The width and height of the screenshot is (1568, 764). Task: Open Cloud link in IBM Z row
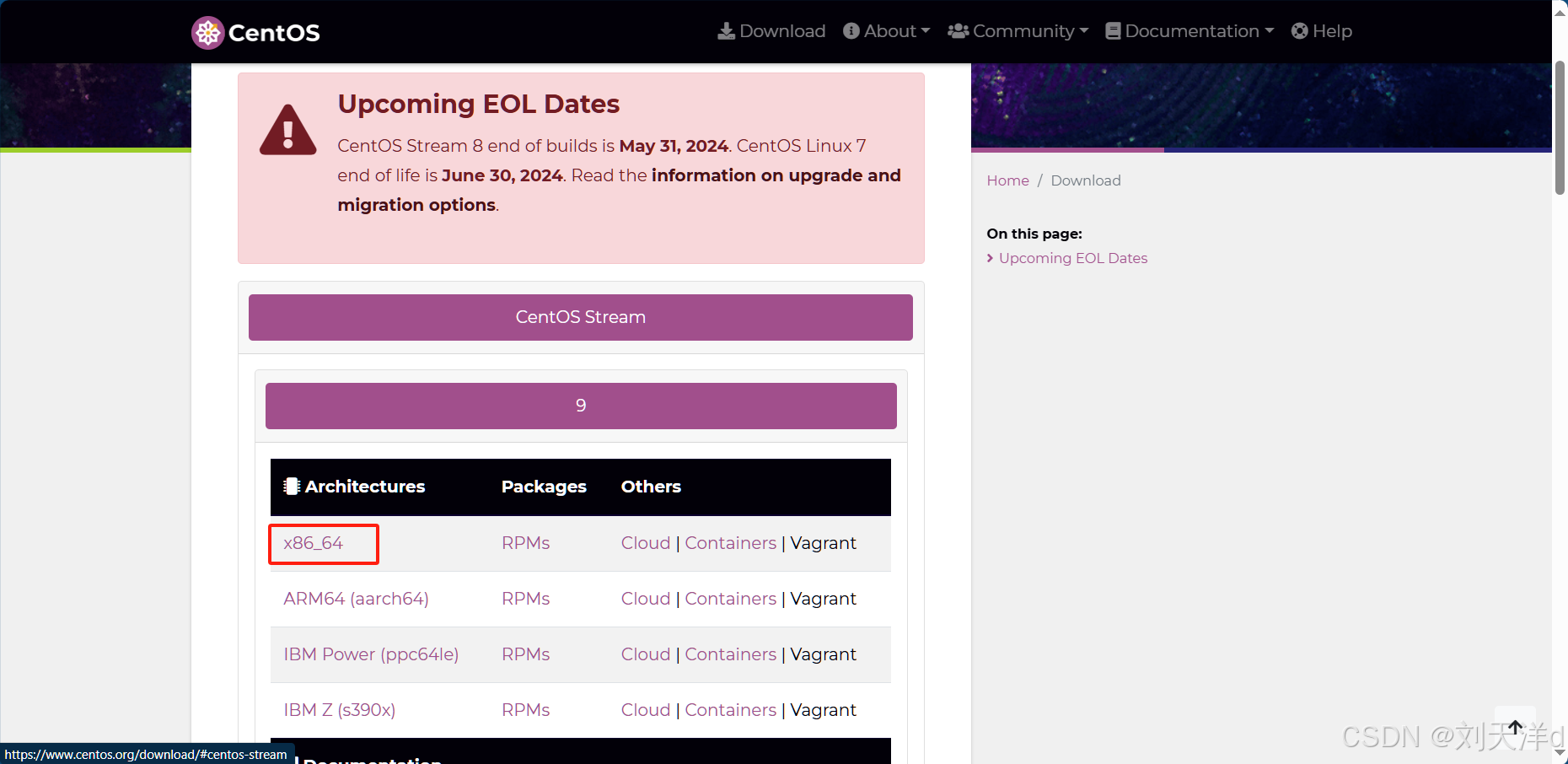point(646,710)
